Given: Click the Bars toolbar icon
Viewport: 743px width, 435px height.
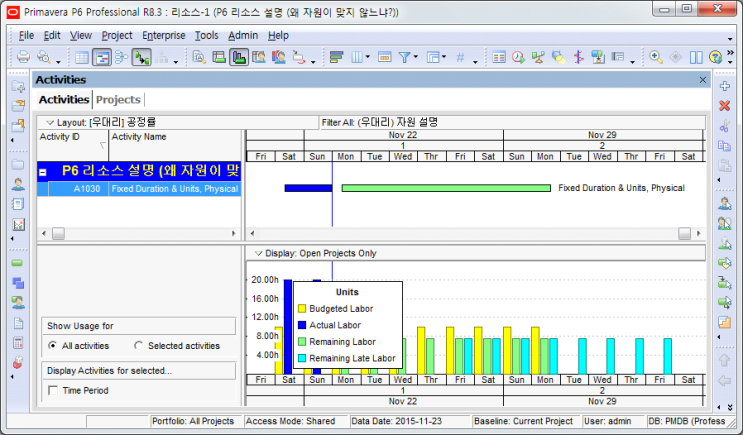Looking at the screenshot, I should 336,58.
